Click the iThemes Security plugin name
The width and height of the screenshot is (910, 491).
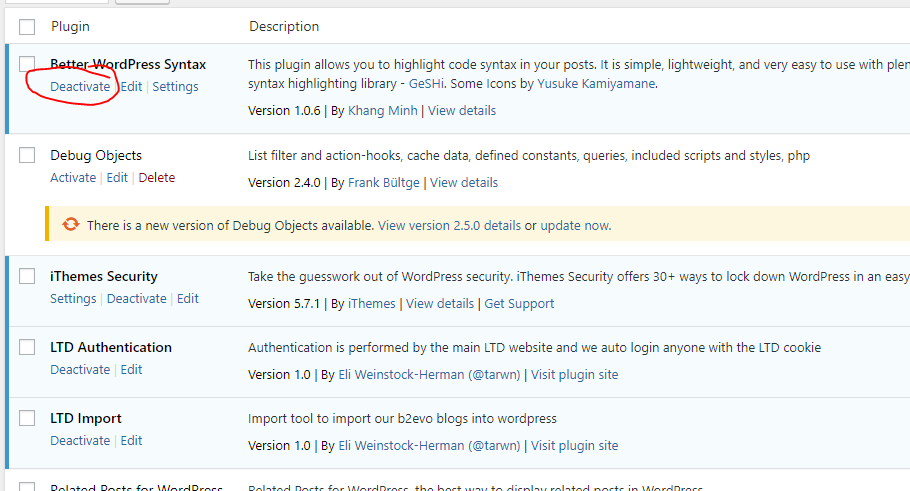pyautogui.click(x=104, y=276)
